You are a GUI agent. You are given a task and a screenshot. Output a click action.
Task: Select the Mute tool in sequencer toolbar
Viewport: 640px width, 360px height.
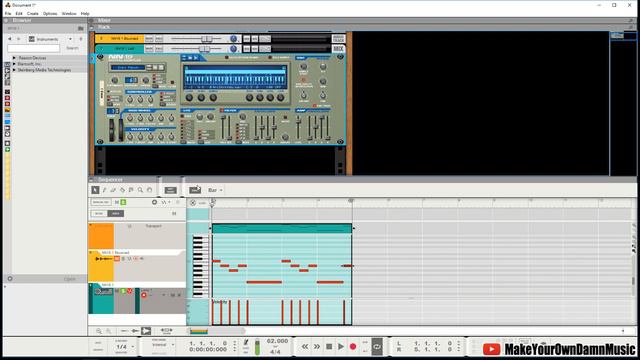coord(131,190)
